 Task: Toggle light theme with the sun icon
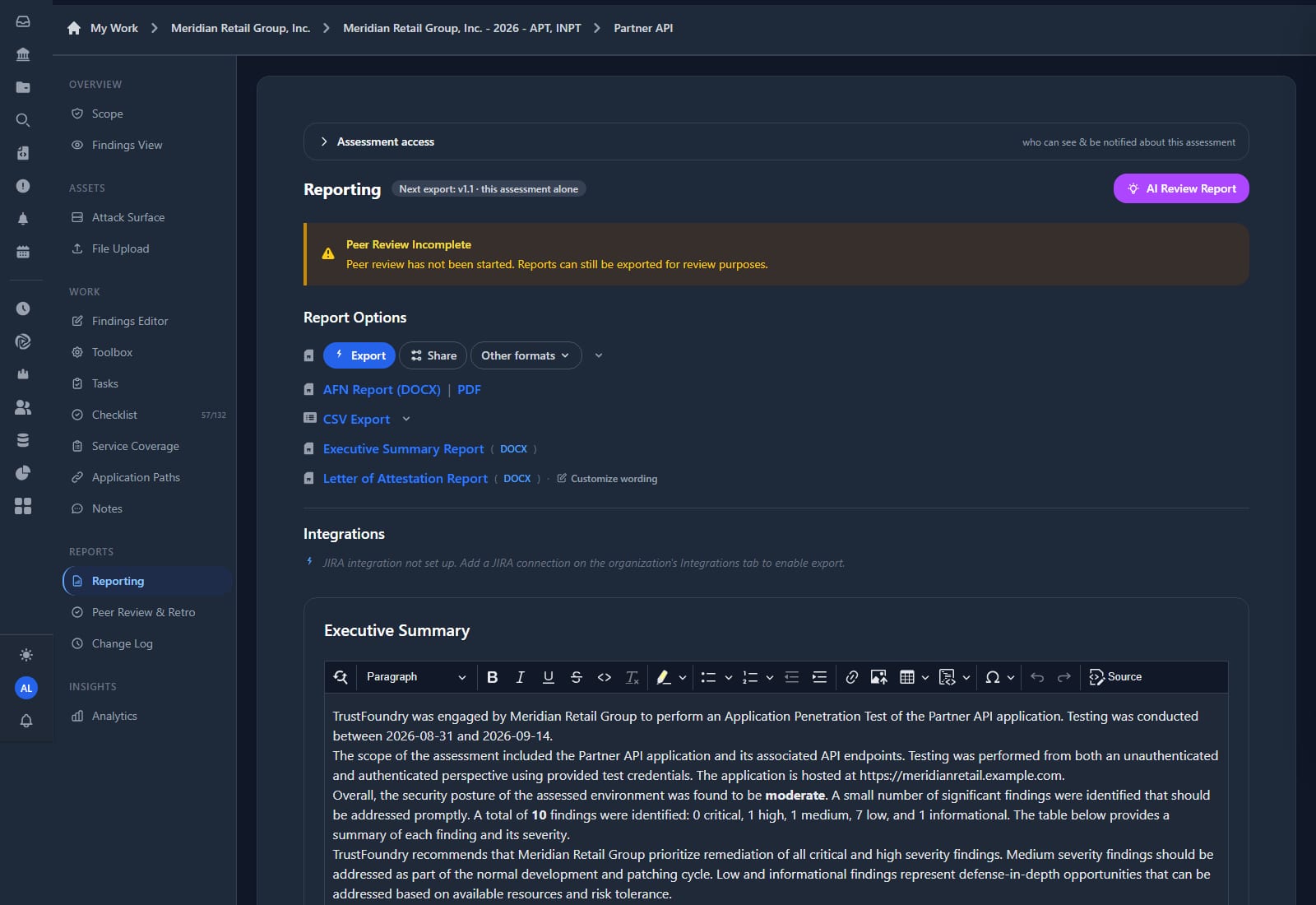[26, 655]
